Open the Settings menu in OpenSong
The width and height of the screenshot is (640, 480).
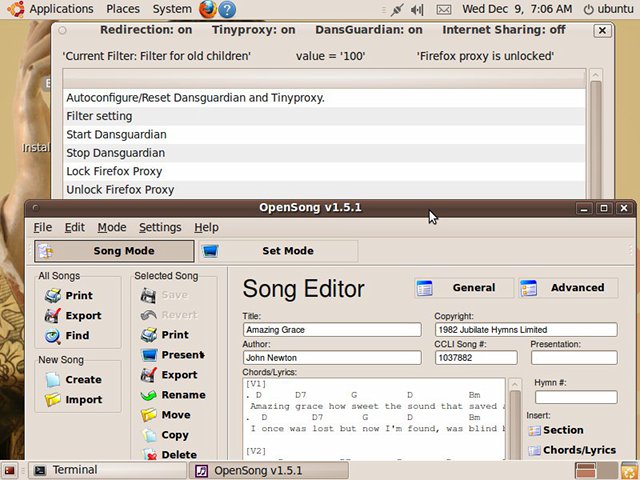[x=160, y=227]
